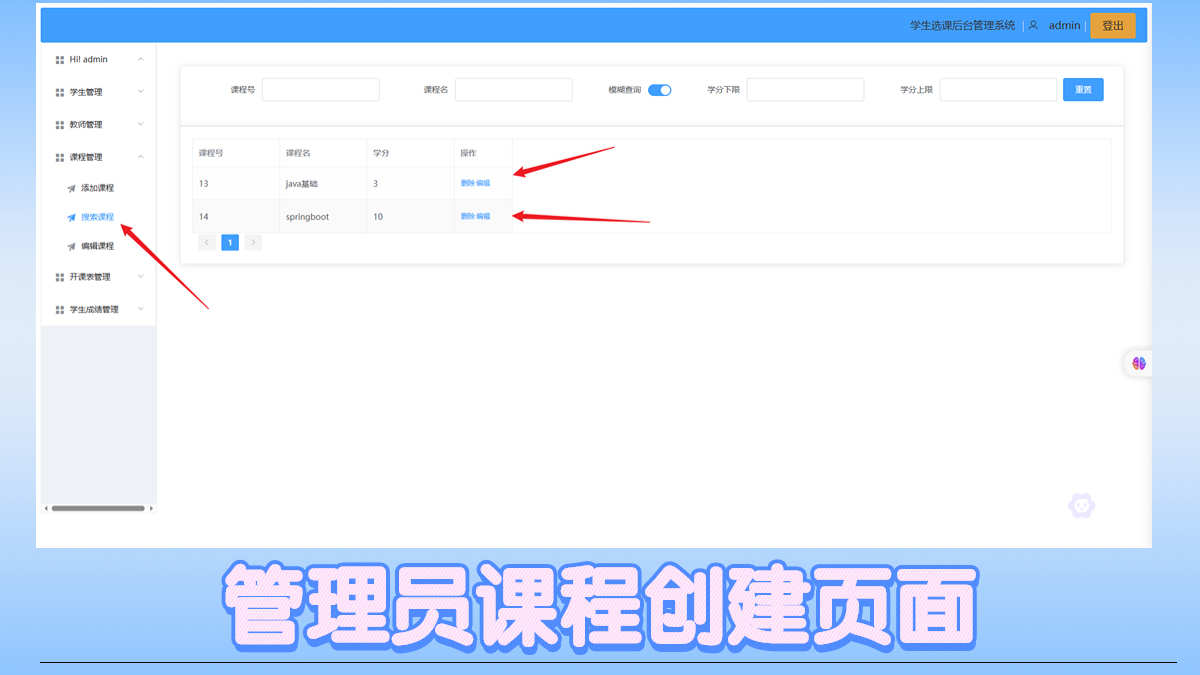Collapse the Hi! admin menu chevron
Screen dimensions: 1200x675
click(140, 59)
